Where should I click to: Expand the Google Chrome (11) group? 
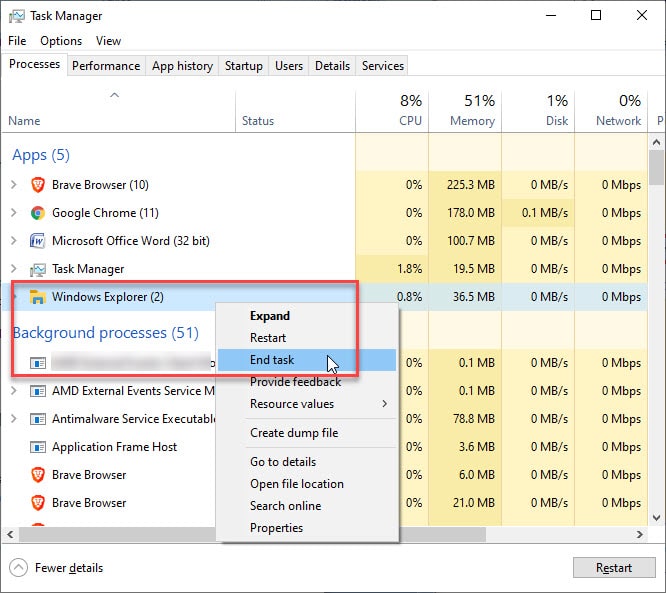tap(14, 213)
